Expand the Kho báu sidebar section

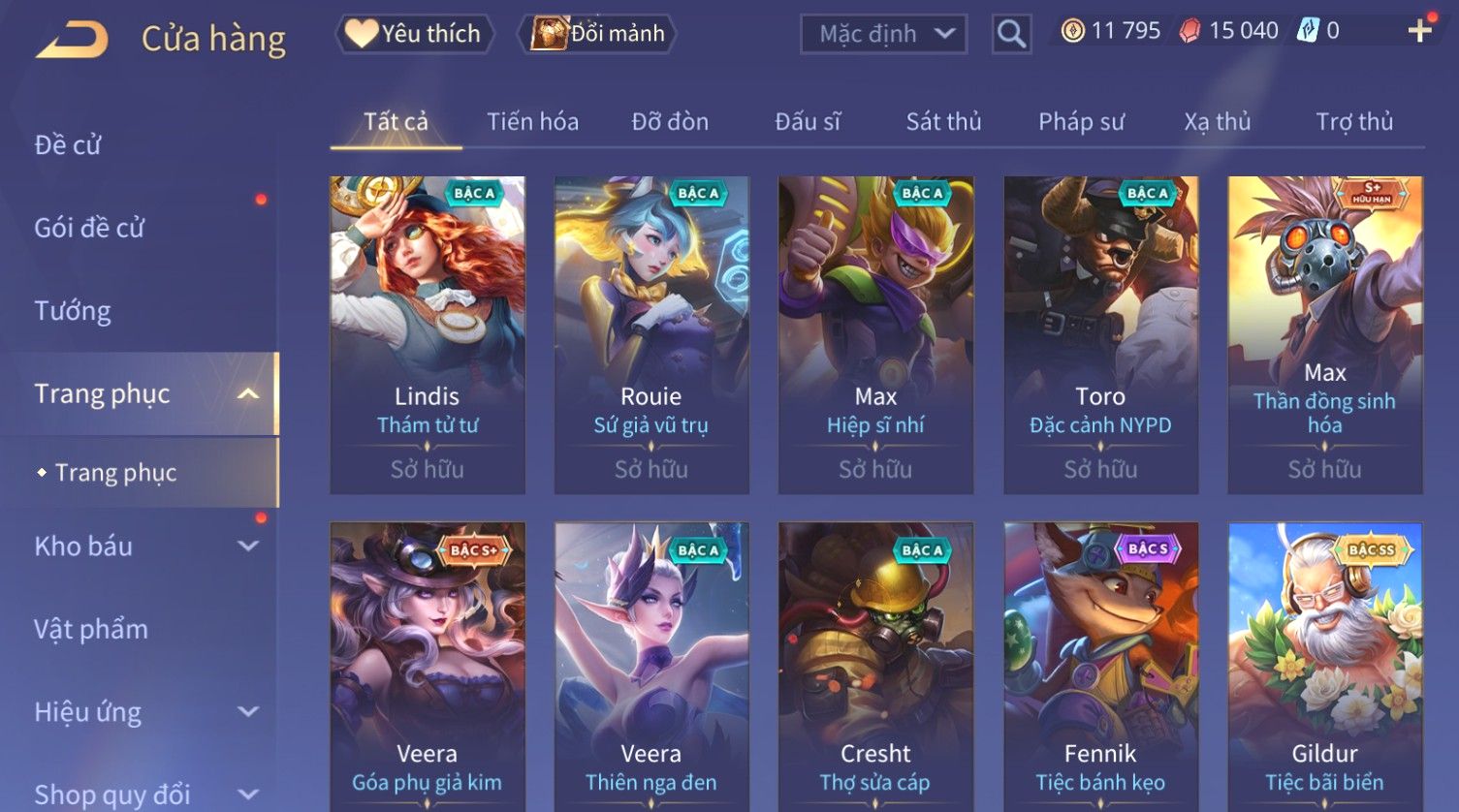point(249,546)
